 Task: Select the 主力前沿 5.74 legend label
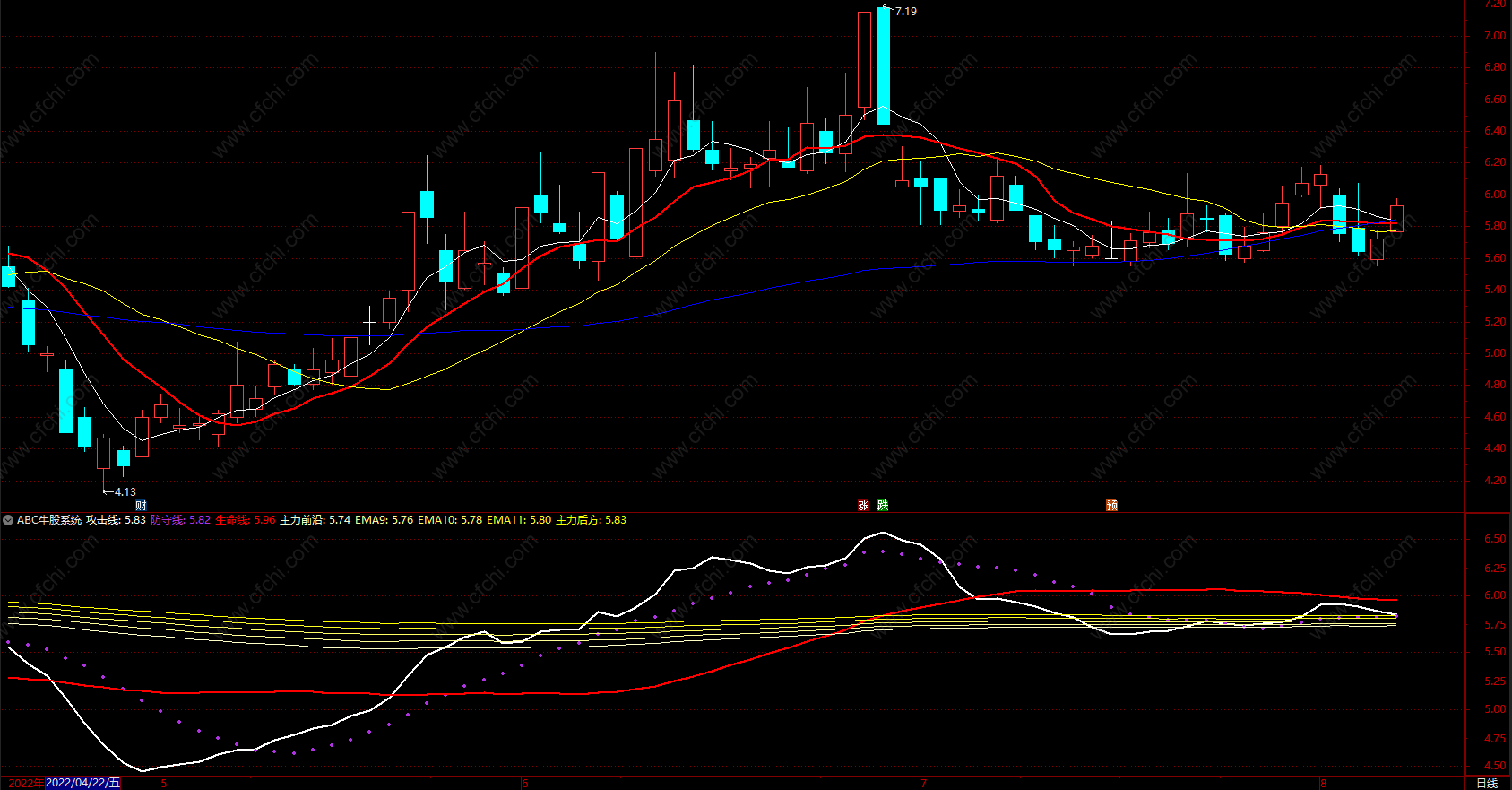pos(315,520)
